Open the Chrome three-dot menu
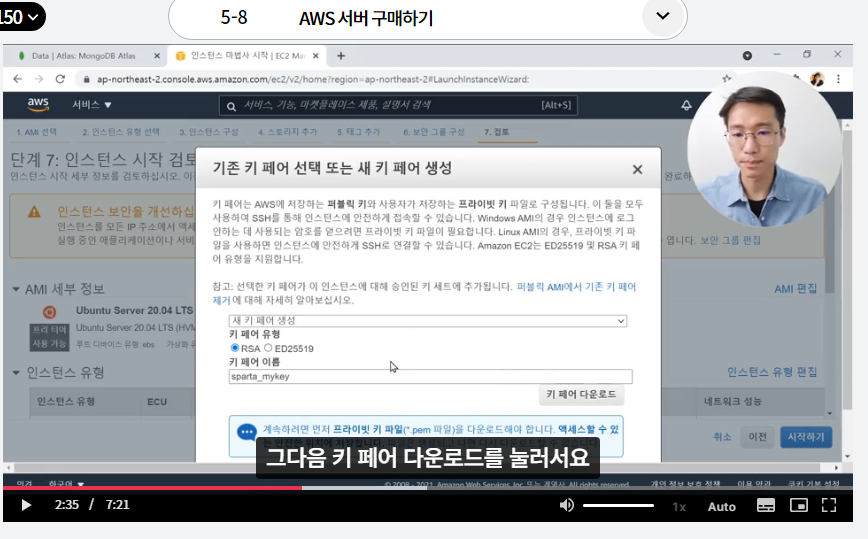This screenshot has width=868, height=539. coord(839,79)
